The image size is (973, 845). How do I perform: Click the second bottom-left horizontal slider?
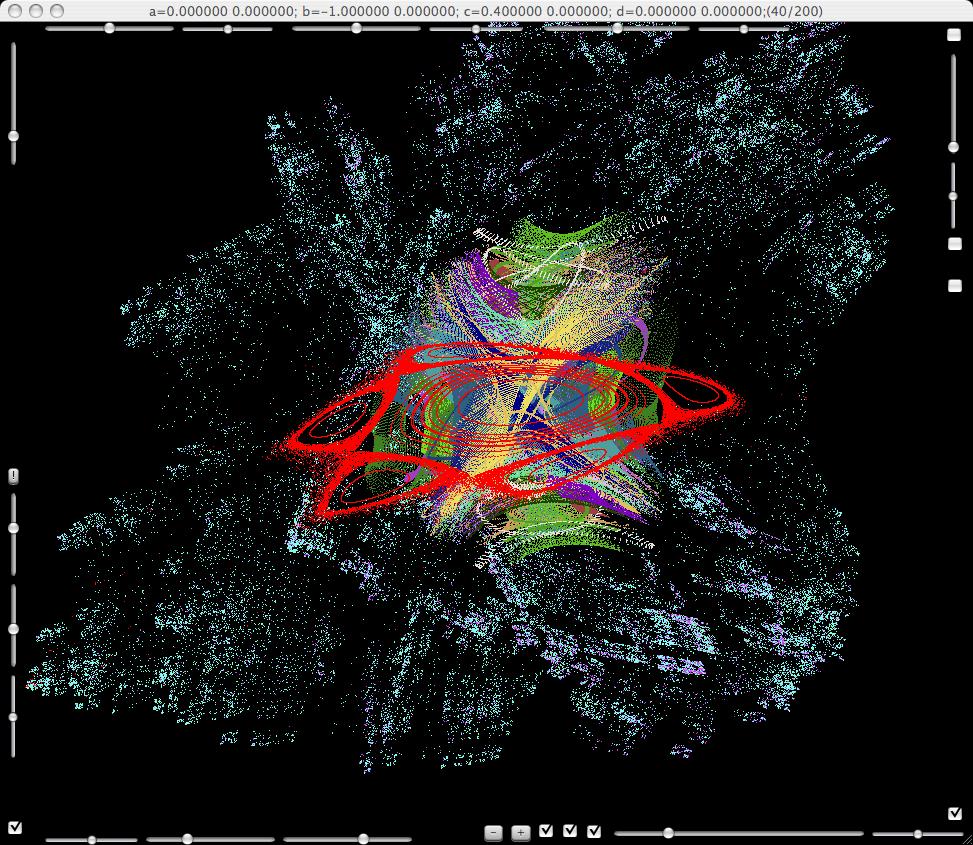[211, 839]
